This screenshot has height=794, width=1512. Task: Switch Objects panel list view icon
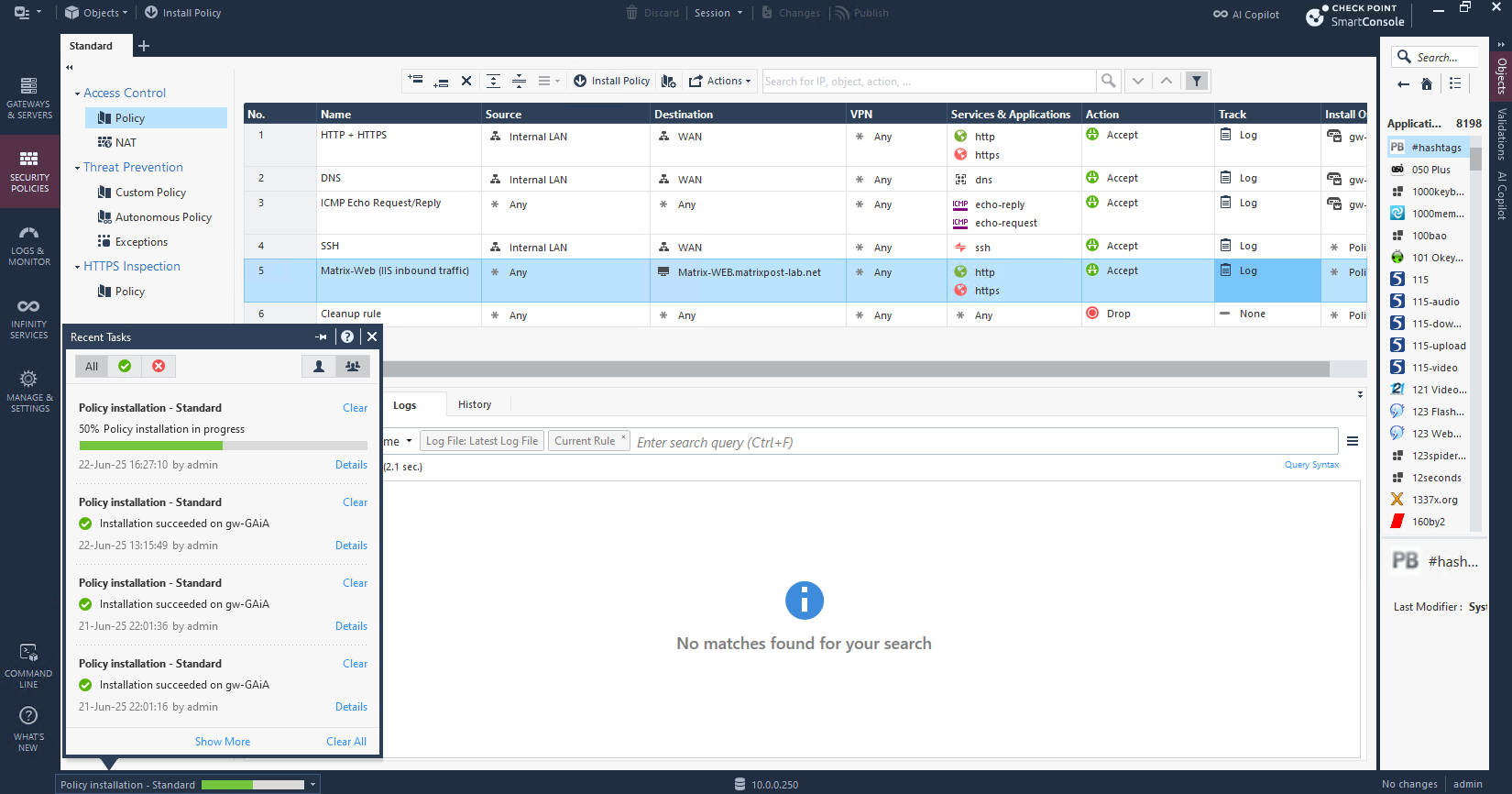[x=1455, y=83]
